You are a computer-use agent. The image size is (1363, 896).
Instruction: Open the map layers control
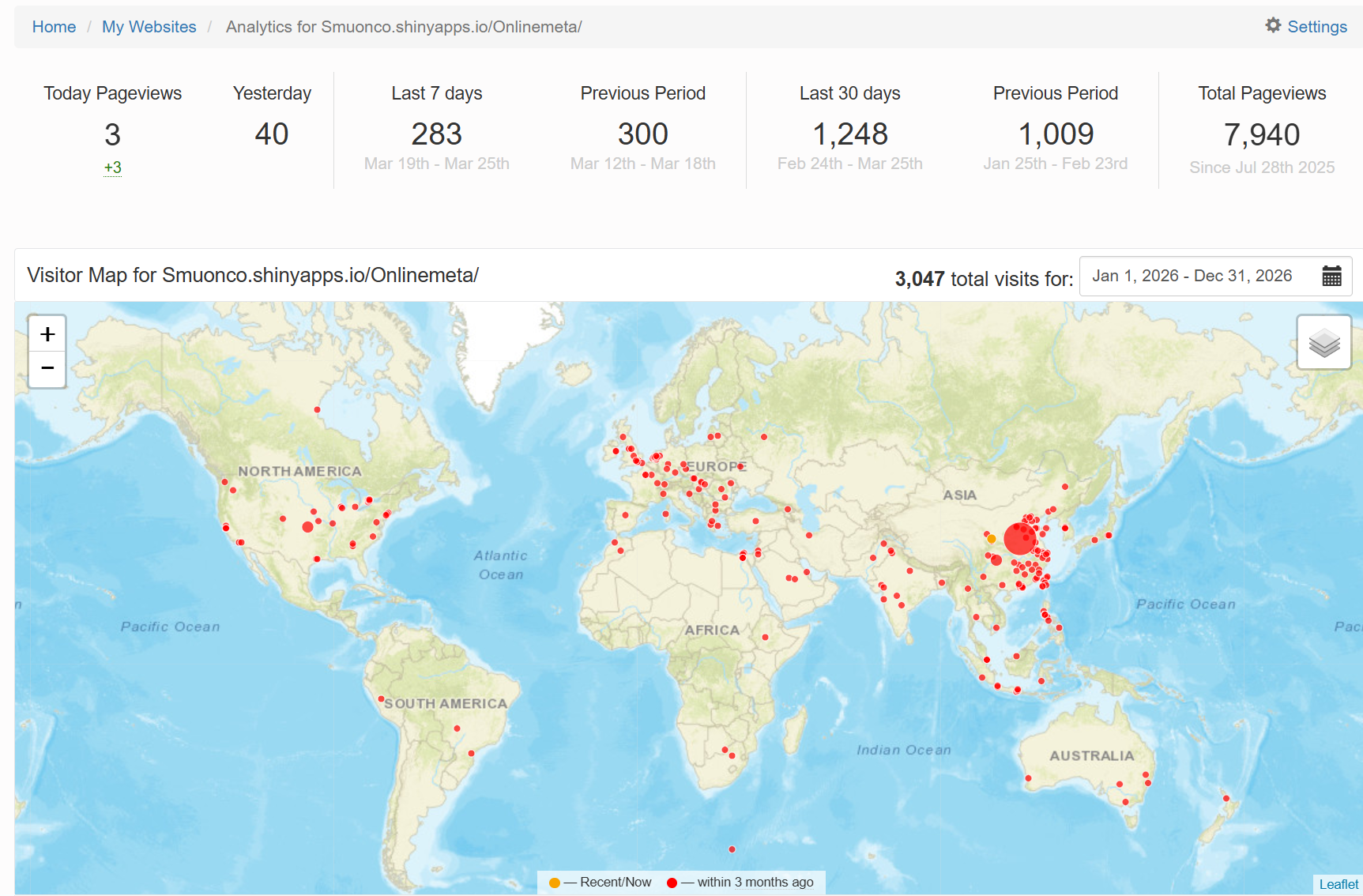[1323, 343]
